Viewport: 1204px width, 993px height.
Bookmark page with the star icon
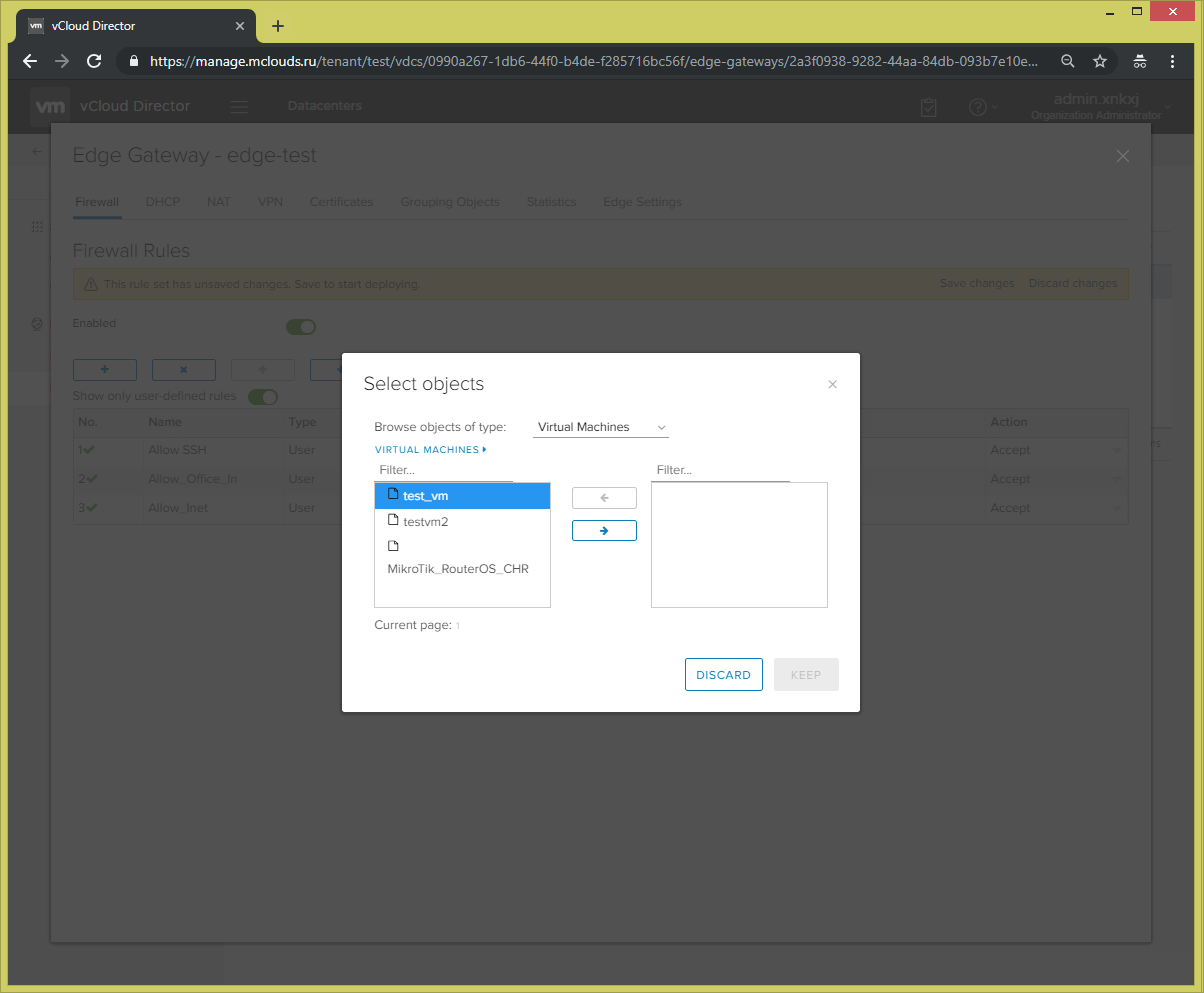(1100, 61)
